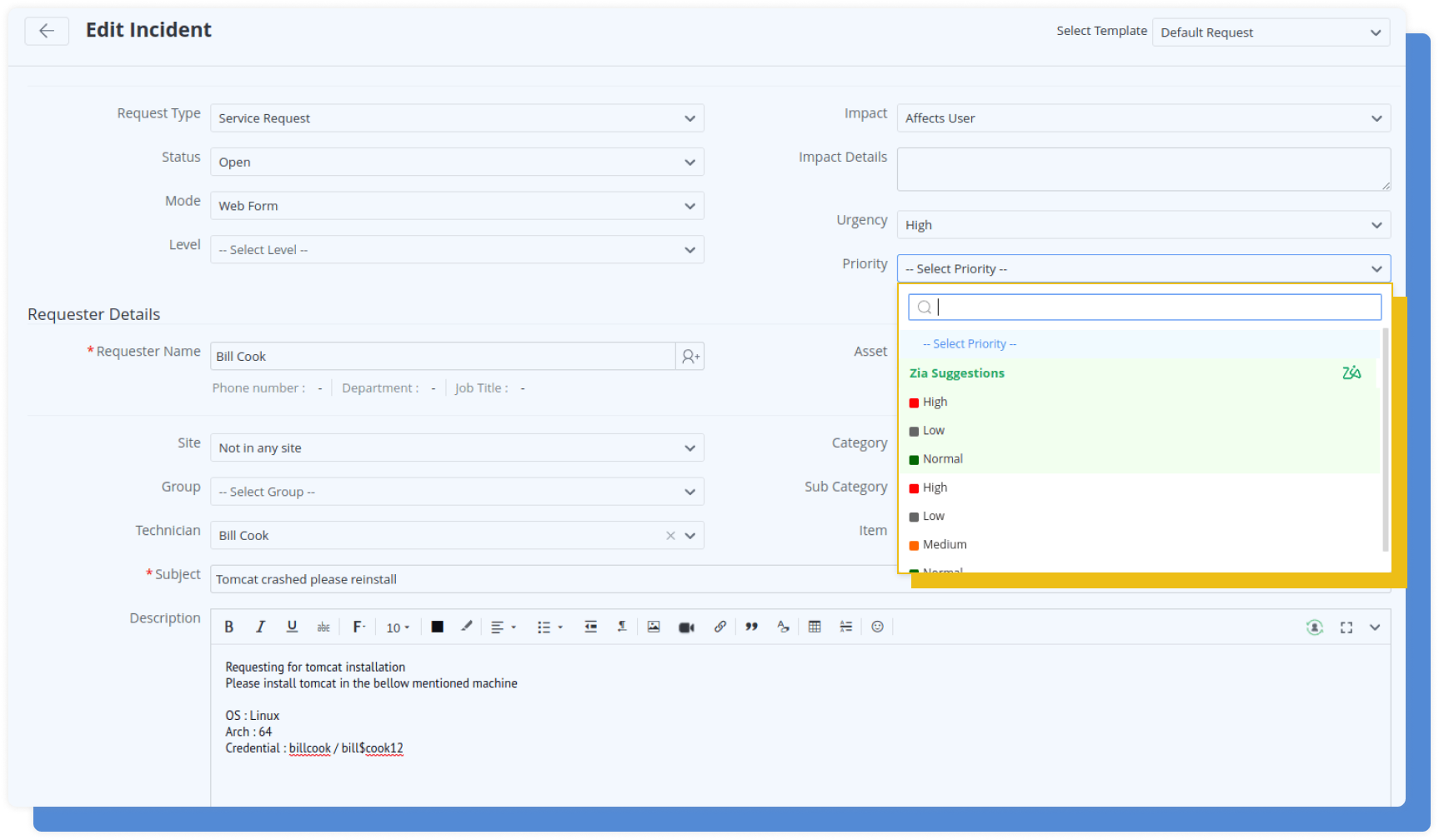The height and width of the screenshot is (840, 1439).
Task: Click the 'Phone number :' label
Action: (258, 388)
